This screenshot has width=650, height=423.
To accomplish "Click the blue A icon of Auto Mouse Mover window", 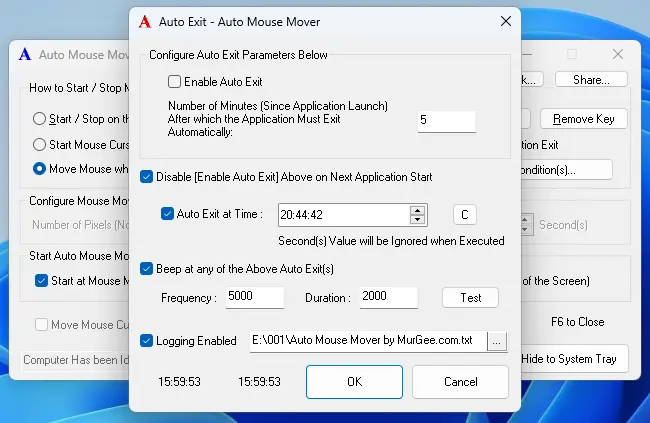I will coord(25,54).
